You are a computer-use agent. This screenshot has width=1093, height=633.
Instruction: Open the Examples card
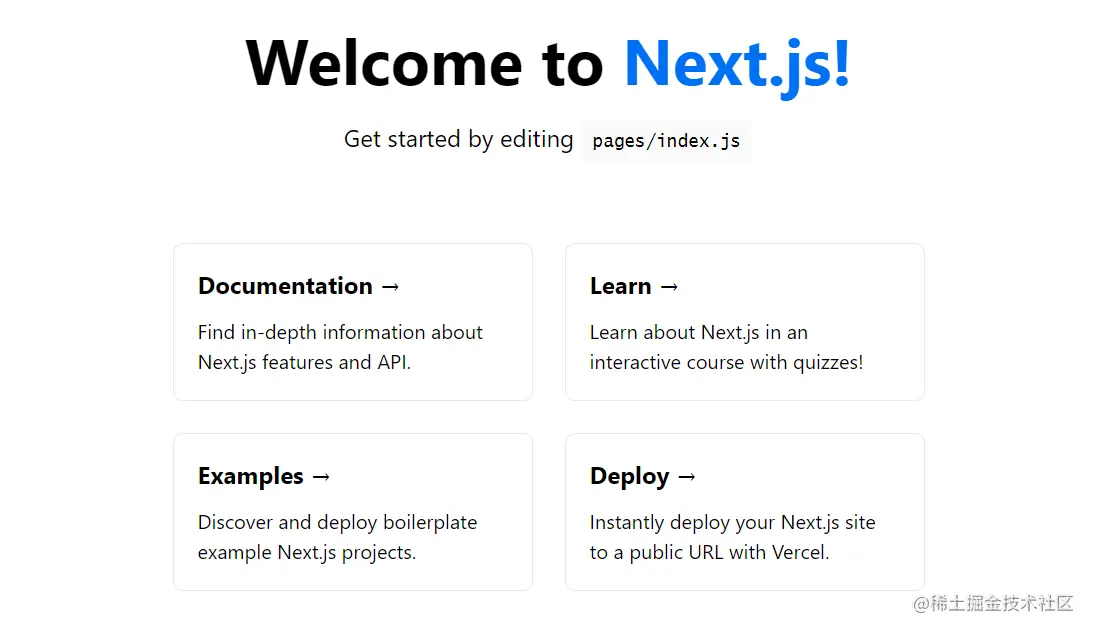tap(353, 512)
